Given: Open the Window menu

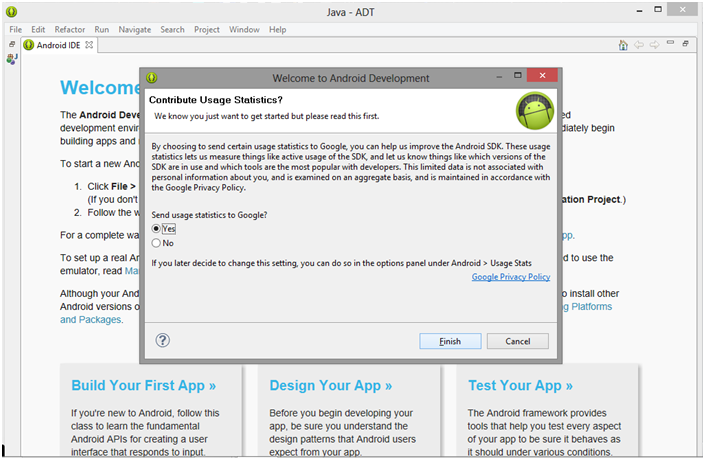Looking at the screenshot, I should pos(244,30).
